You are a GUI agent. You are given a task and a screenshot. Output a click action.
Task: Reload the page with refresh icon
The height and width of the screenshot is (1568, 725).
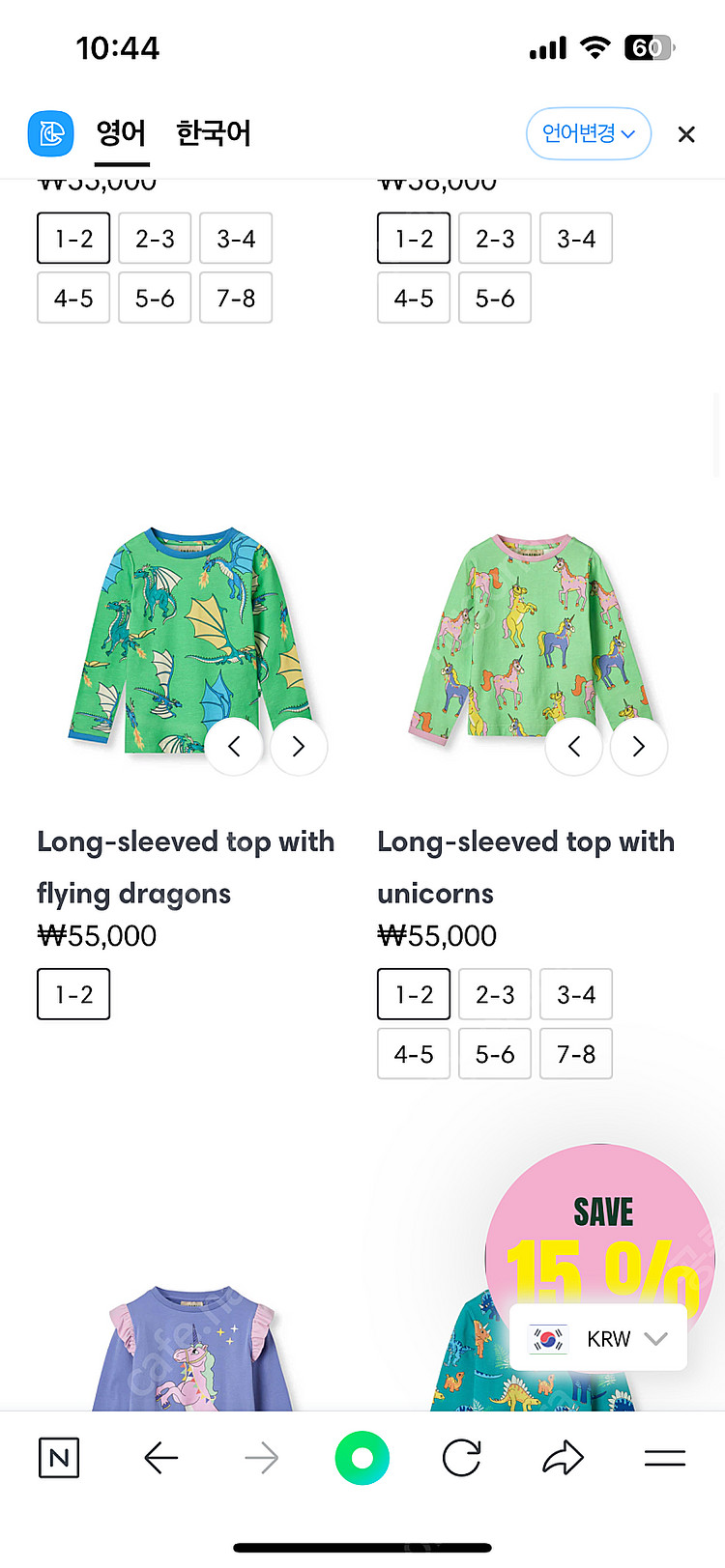pyautogui.click(x=462, y=1458)
